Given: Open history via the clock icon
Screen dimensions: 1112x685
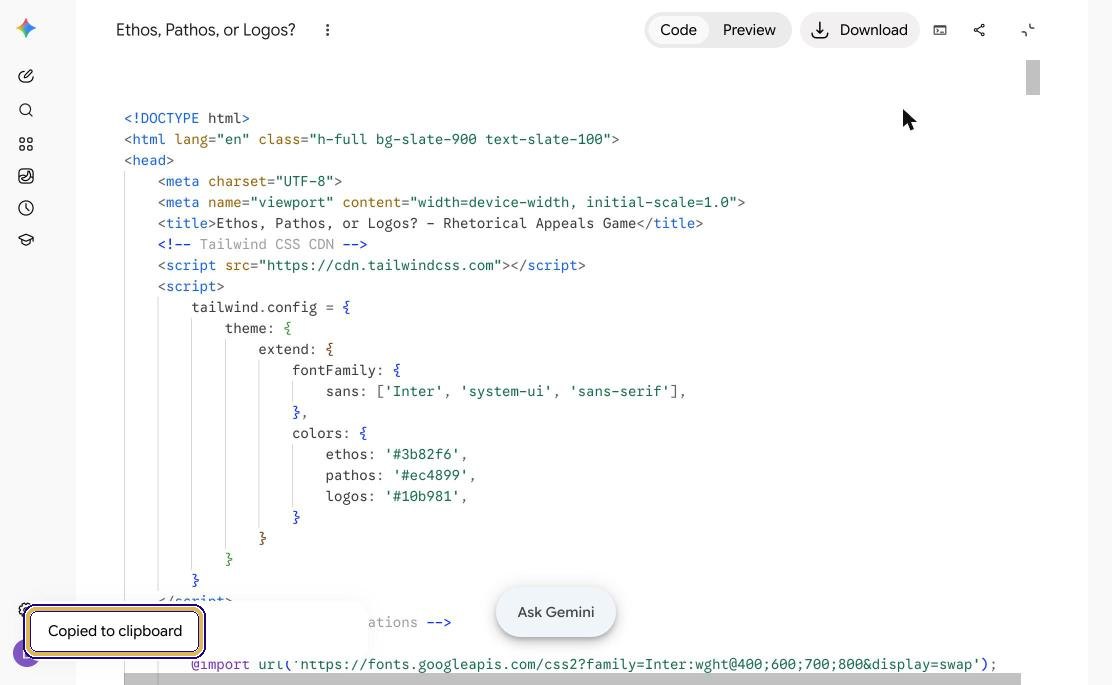Looking at the screenshot, I should tap(26, 208).
